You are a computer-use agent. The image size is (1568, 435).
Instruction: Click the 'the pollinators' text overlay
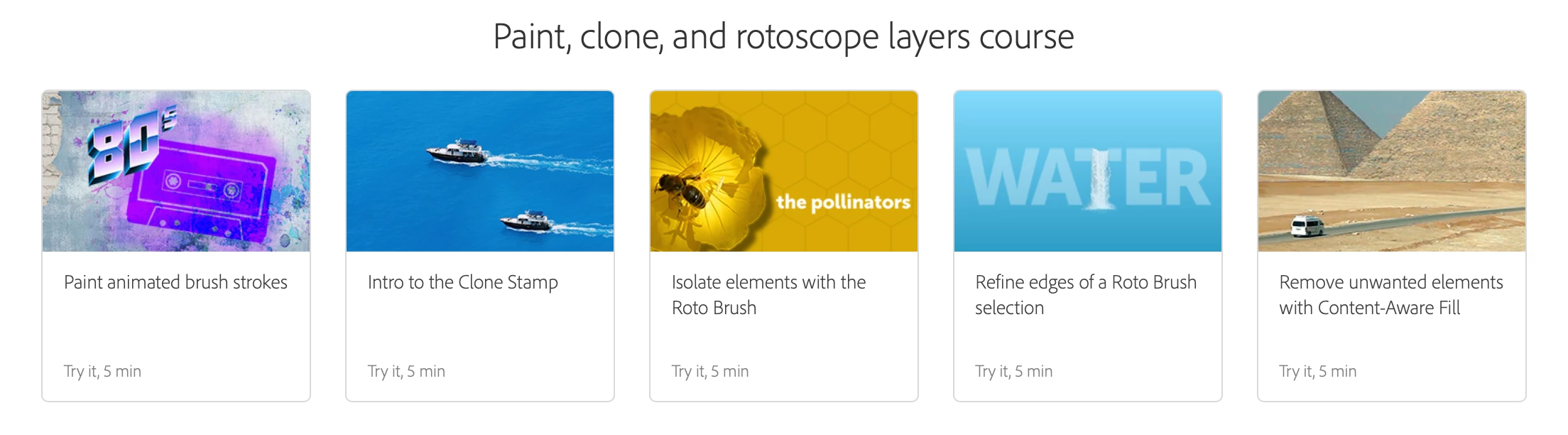[x=843, y=203]
